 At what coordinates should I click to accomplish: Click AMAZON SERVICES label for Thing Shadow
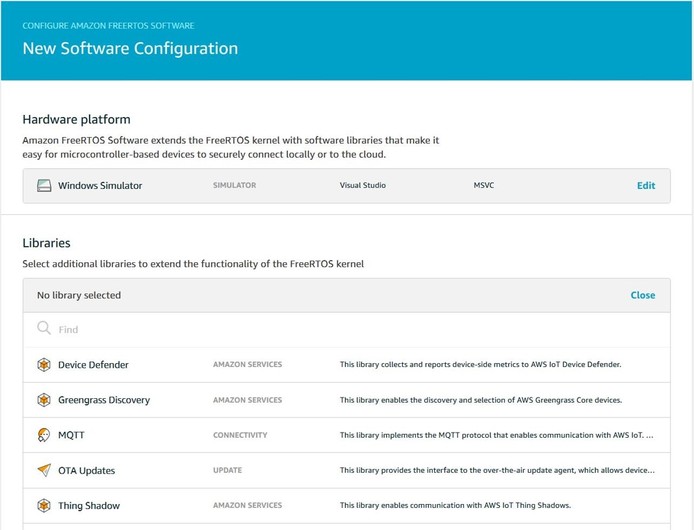[247, 505]
